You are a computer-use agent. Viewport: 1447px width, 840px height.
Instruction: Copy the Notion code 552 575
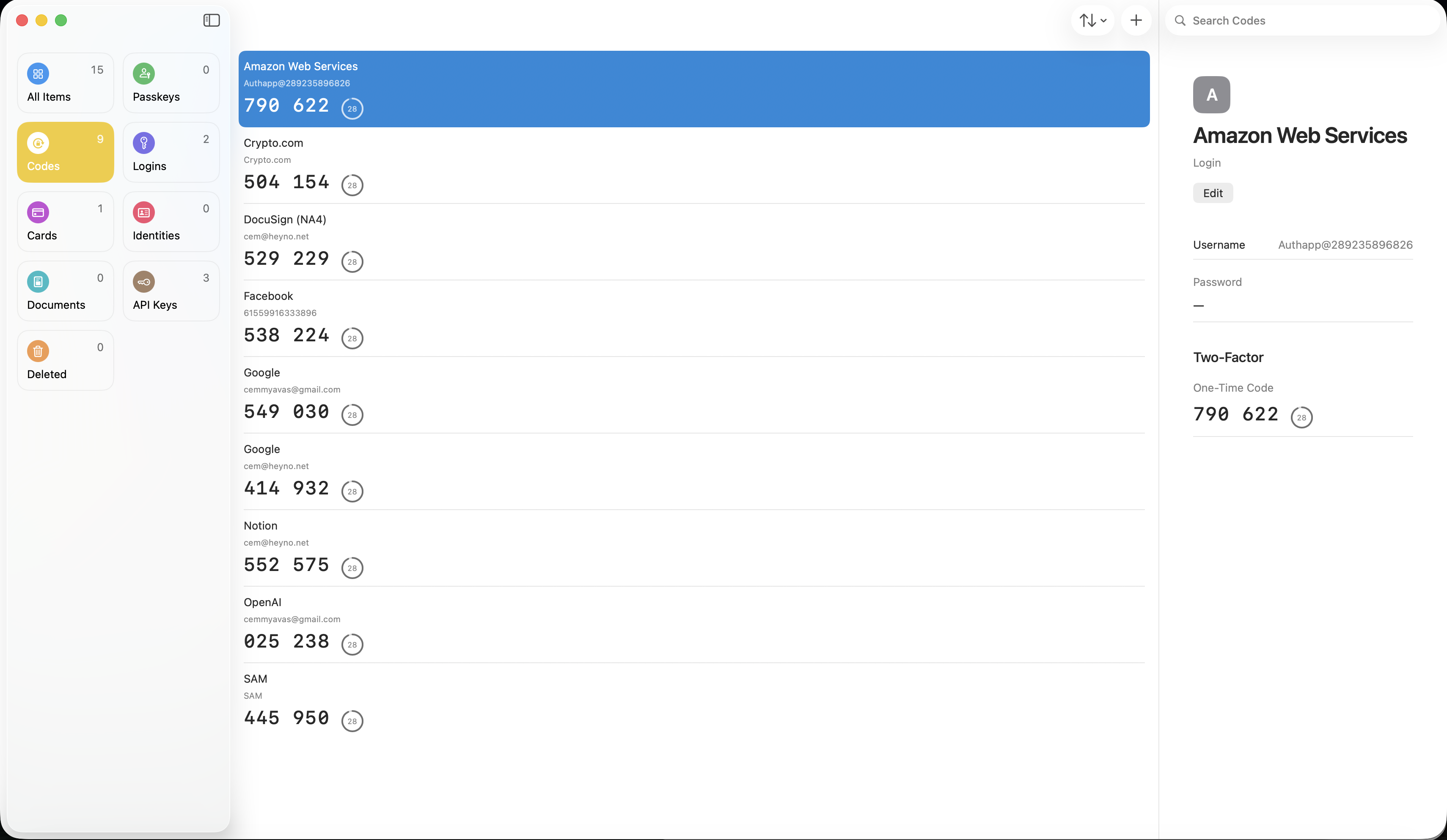point(286,565)
